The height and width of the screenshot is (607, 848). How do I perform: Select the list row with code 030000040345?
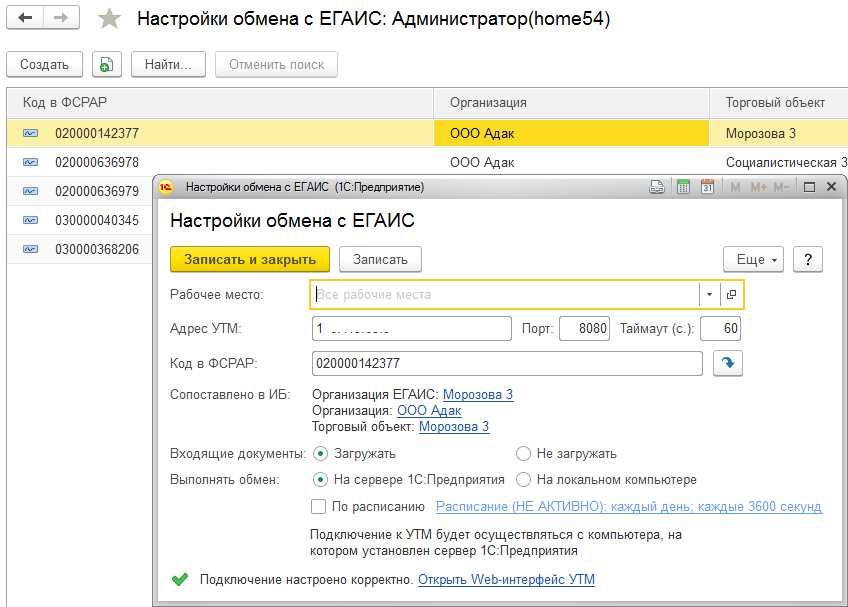point(80,220)
